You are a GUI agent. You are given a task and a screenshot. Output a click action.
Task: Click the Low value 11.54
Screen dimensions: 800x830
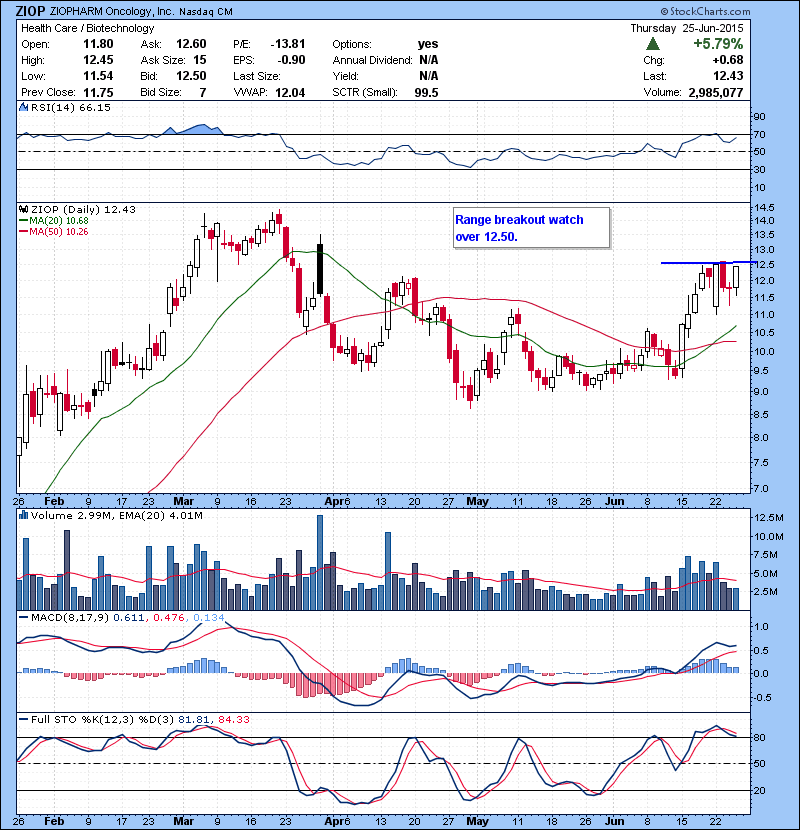98,76
